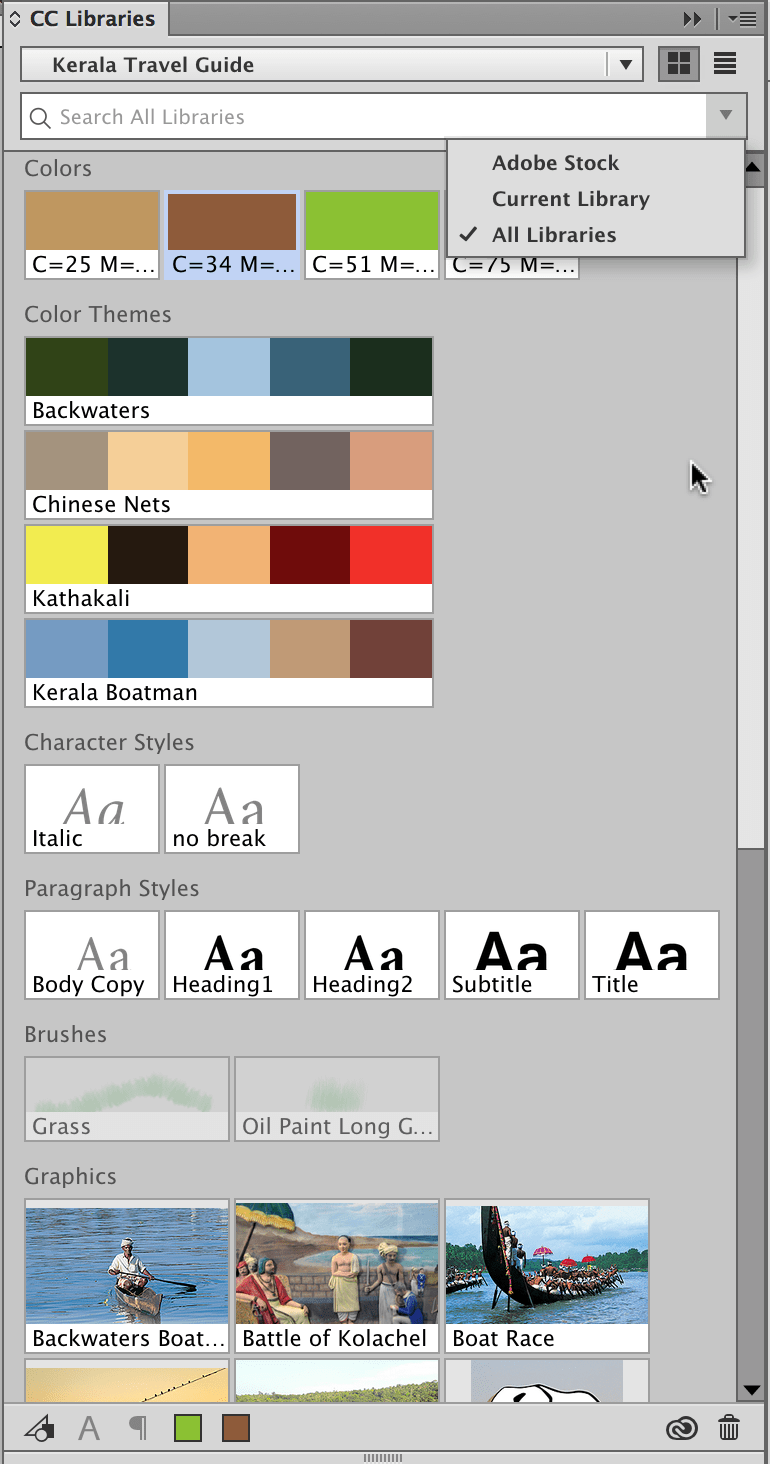Collapse the panel with the double-arrow icon

(692, 17)
